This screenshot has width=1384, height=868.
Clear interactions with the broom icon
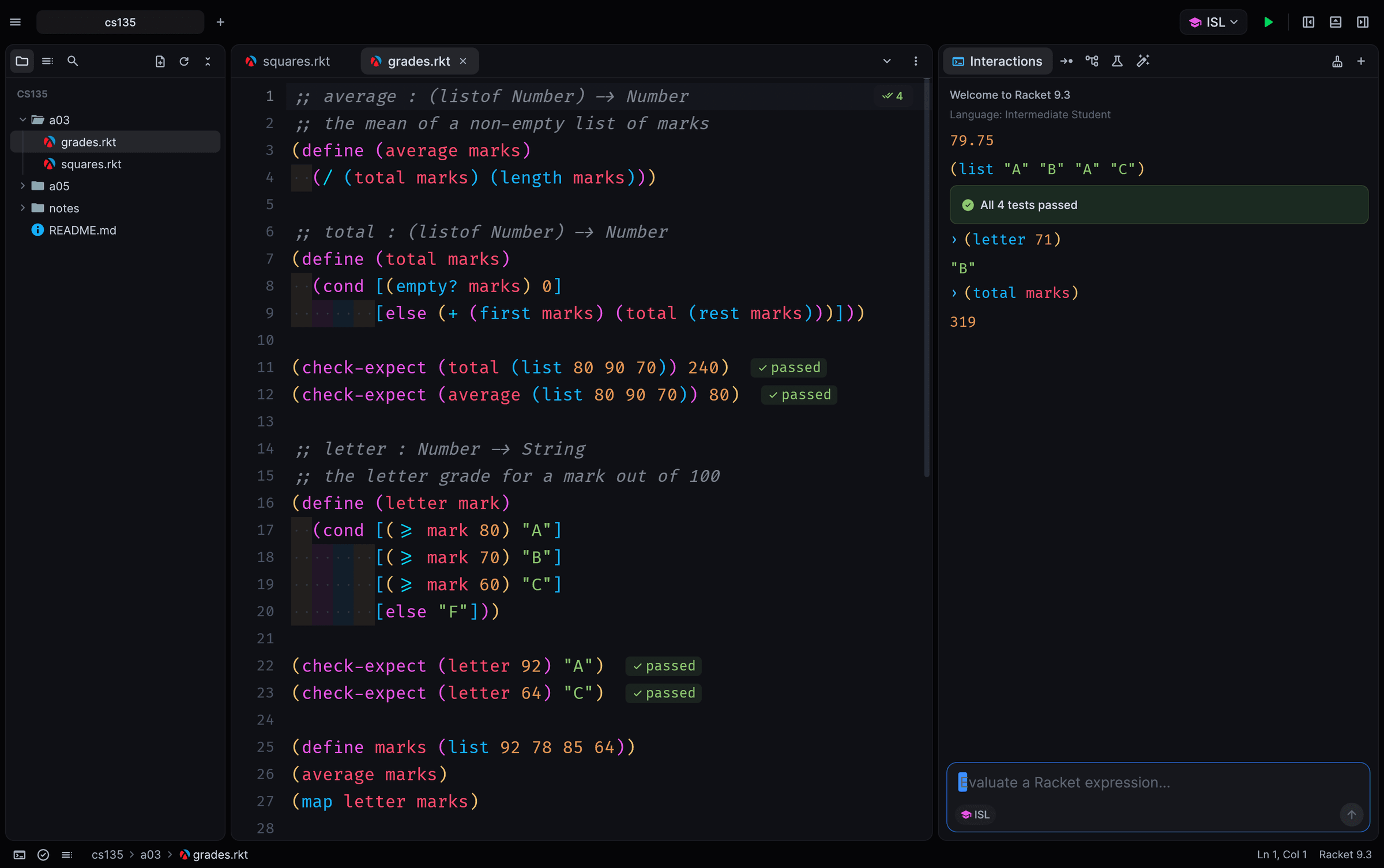(x=1337, y=61)
